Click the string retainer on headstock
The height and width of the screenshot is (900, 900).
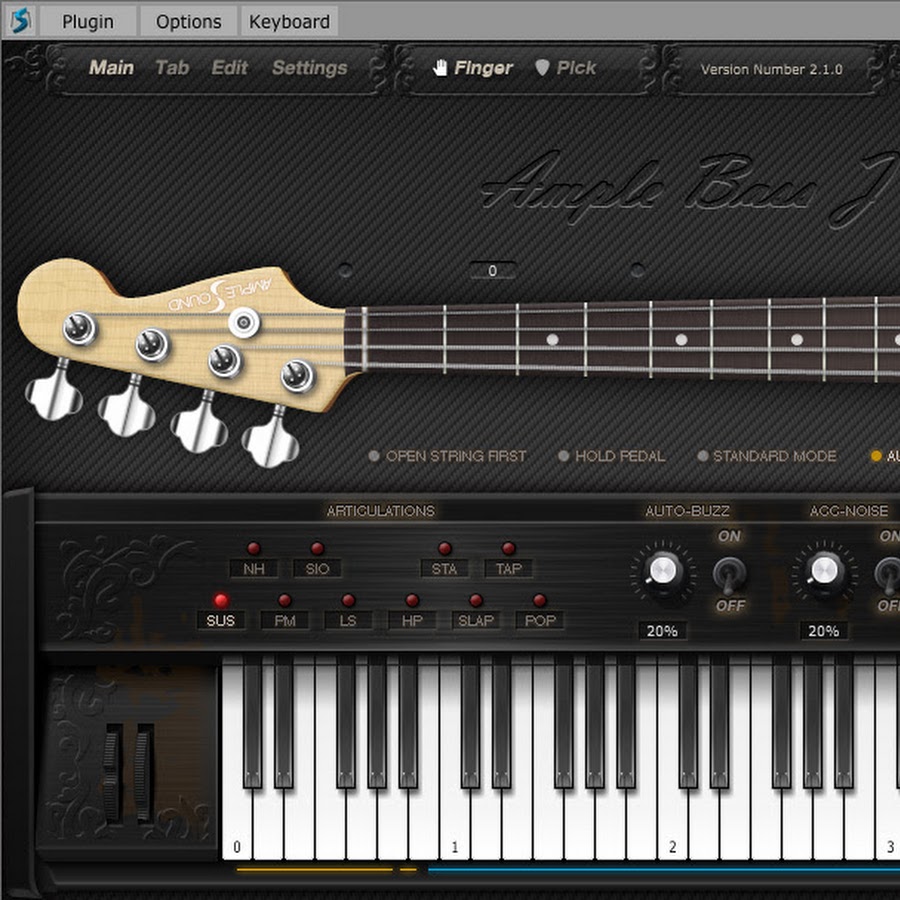(244, 322)
